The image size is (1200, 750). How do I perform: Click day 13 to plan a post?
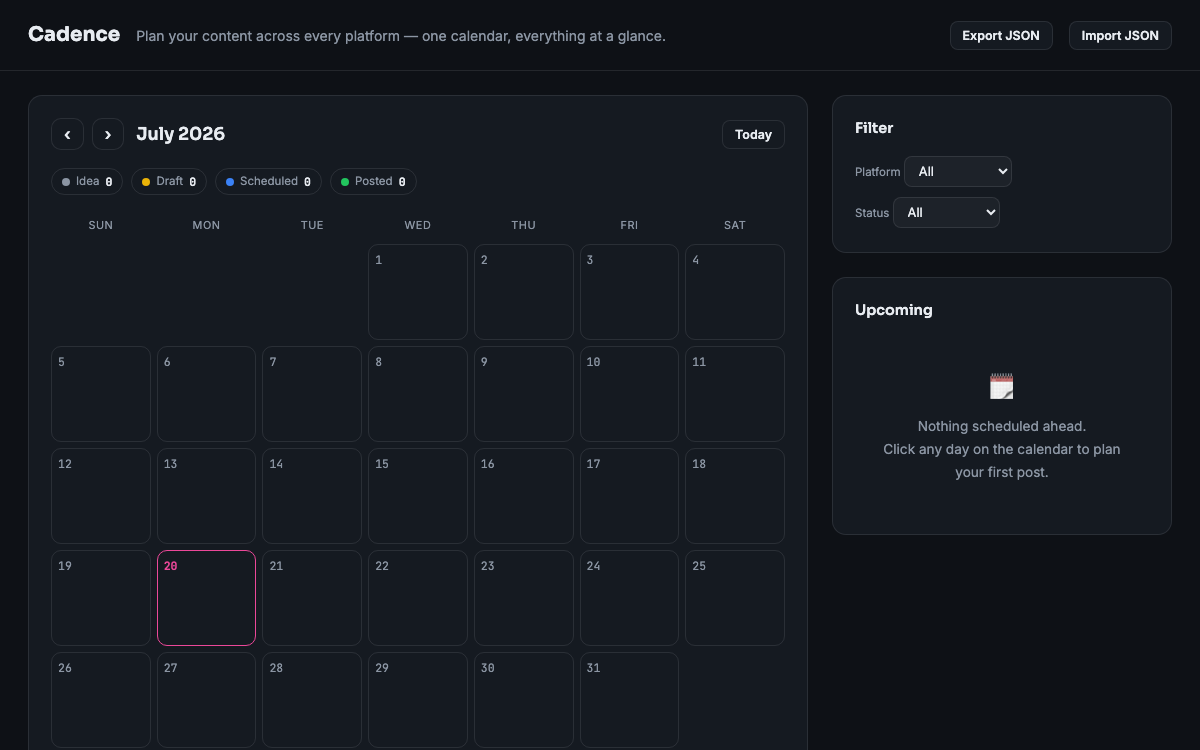(206, 496)
